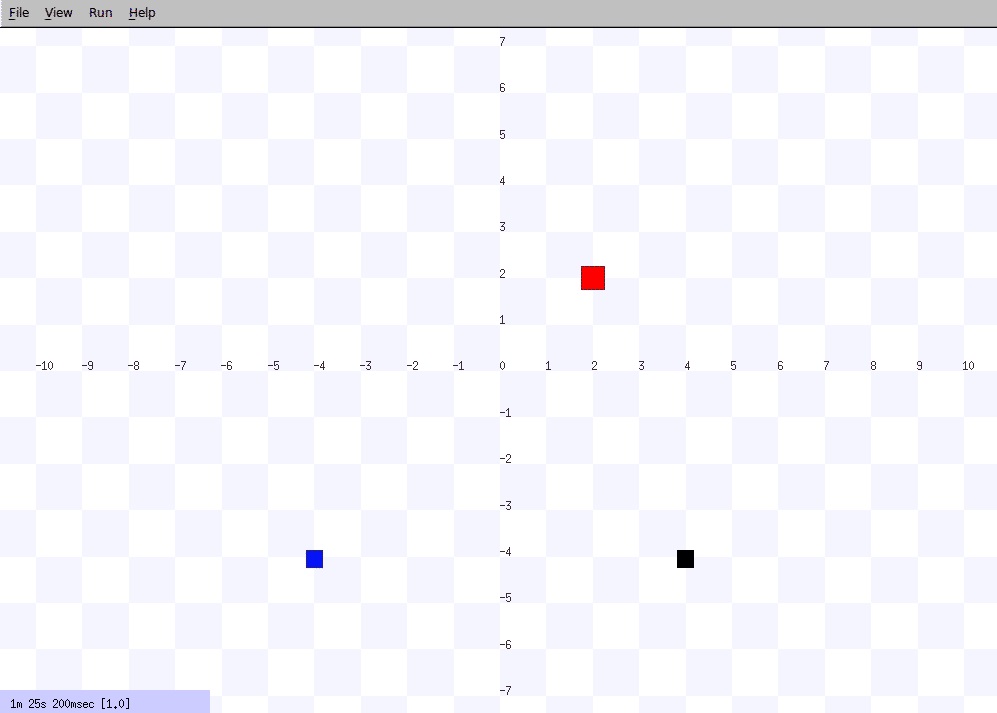Click the x-axis label 10

[968, 366]
